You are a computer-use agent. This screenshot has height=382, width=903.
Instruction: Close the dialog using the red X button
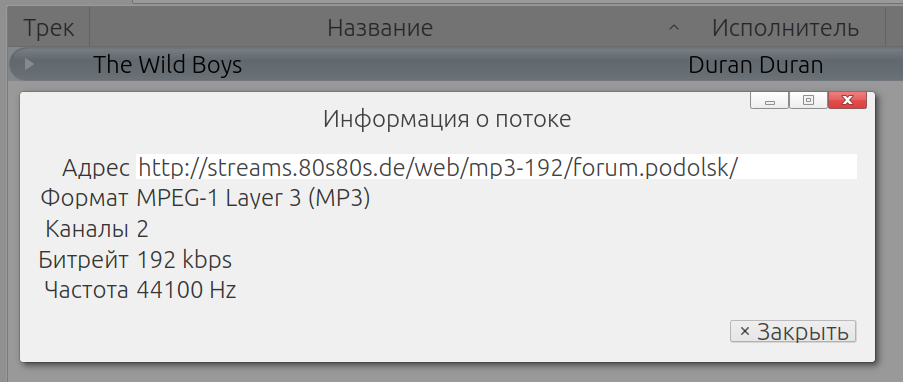coord(847,100)
